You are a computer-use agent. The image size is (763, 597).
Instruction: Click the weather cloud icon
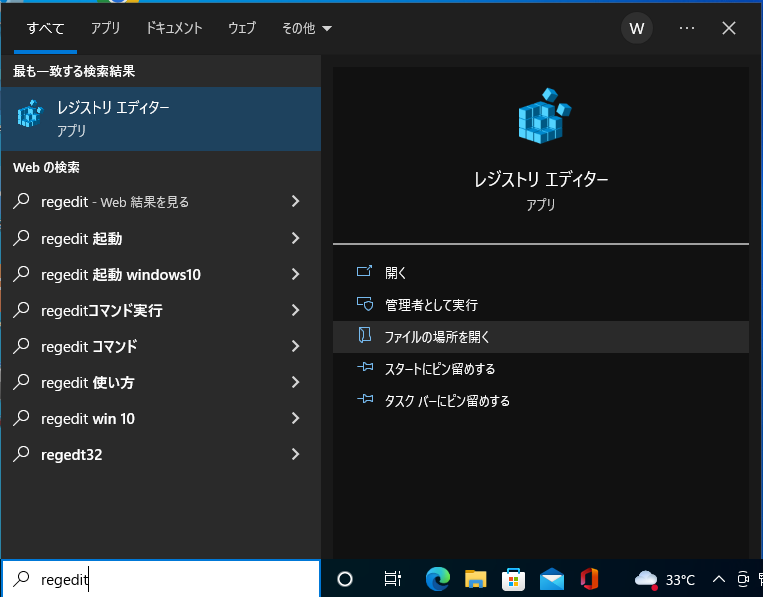(x=647, y=579)
